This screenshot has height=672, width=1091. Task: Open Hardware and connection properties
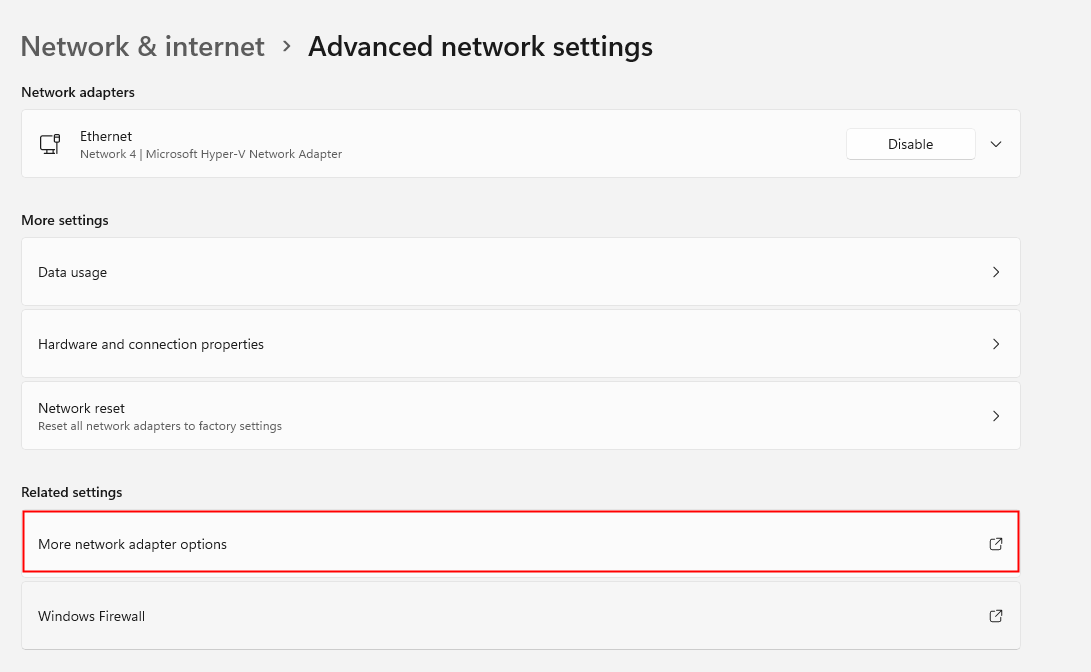tap(520, 343)
